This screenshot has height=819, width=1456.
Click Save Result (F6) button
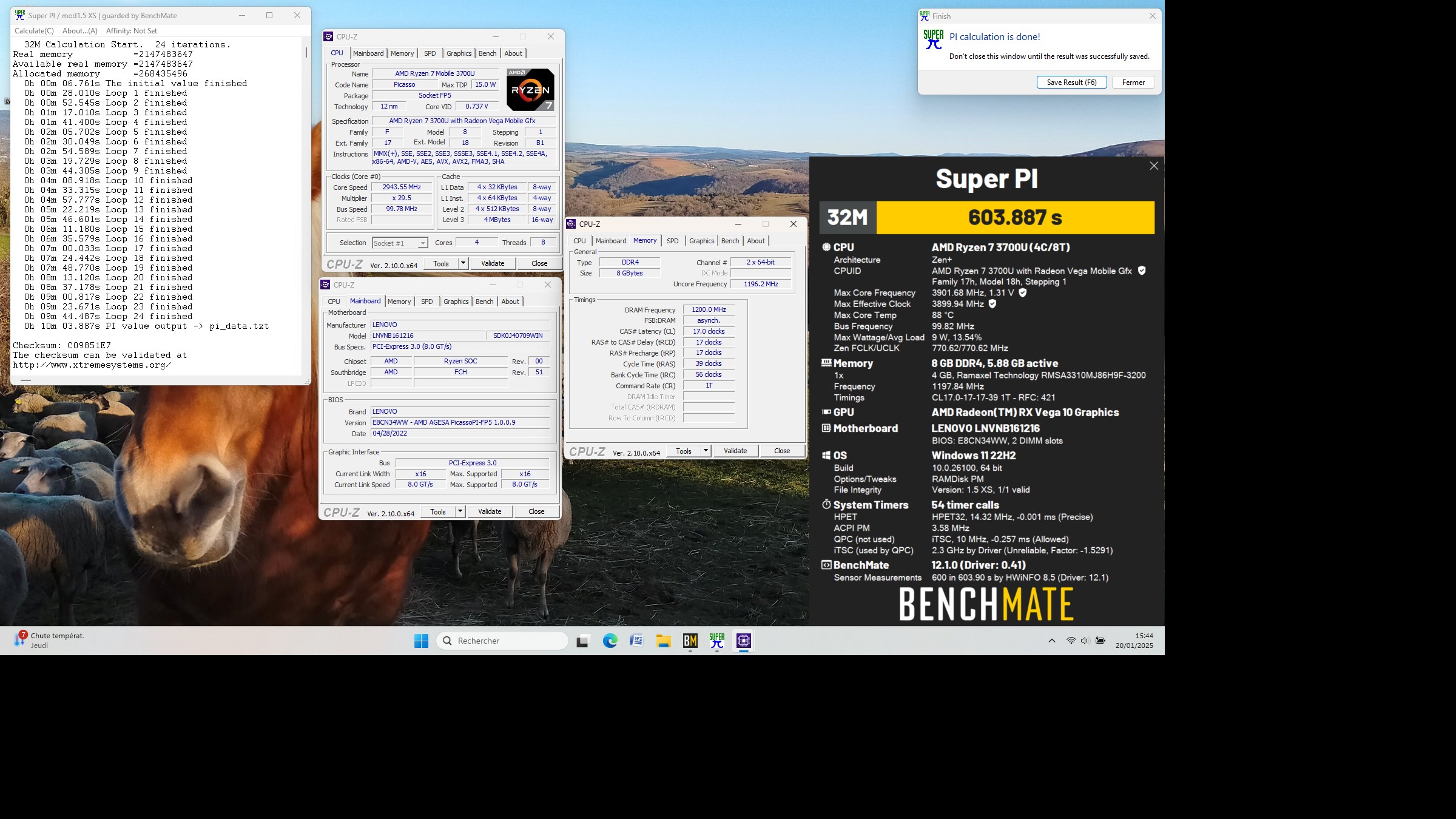[x=1071, y=83]
